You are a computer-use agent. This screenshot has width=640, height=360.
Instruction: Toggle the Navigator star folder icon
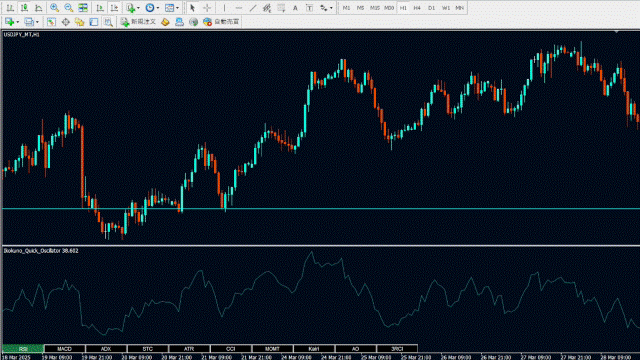(x=80, y=22)
